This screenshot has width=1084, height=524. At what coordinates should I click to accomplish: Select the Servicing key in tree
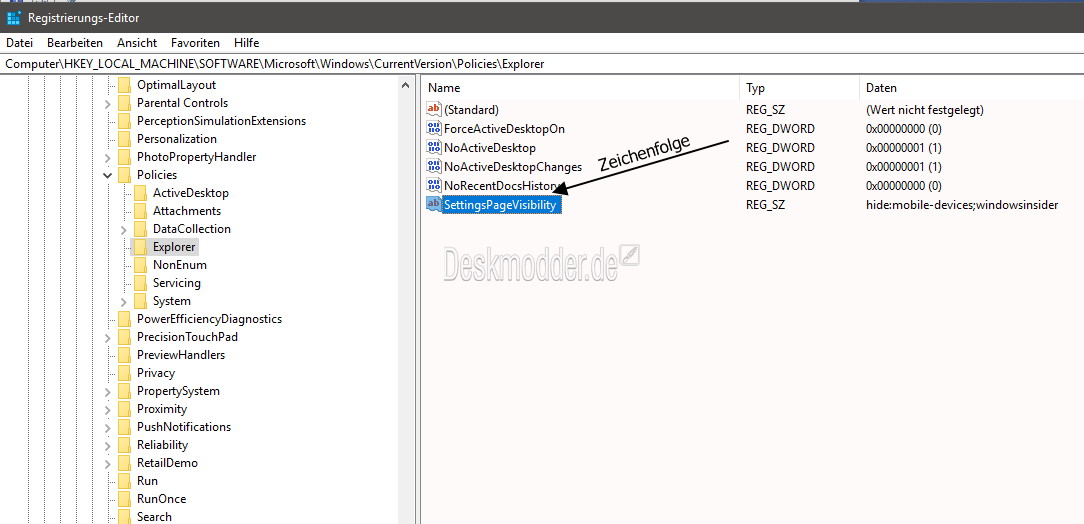coord(176,283)
